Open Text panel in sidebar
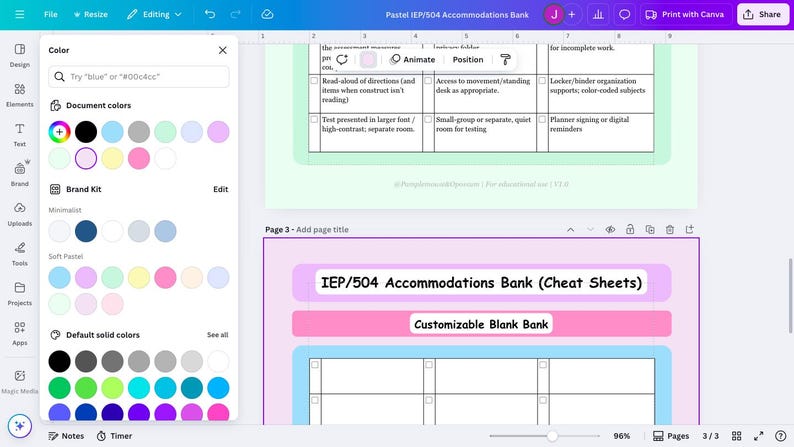The width and height of the screenshot is (794, 447). 20,135
